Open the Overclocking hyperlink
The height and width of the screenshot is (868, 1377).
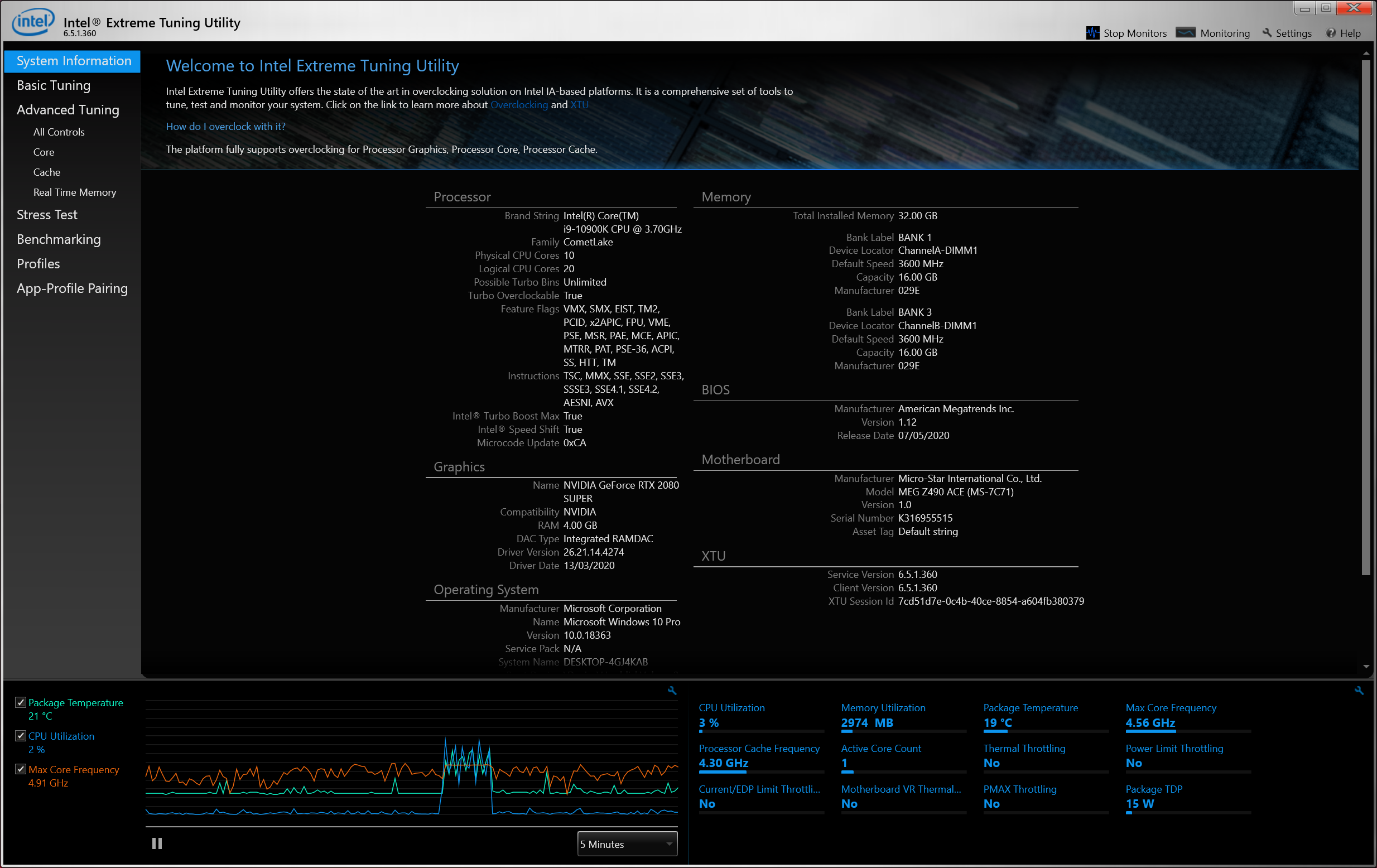point(519,105)
